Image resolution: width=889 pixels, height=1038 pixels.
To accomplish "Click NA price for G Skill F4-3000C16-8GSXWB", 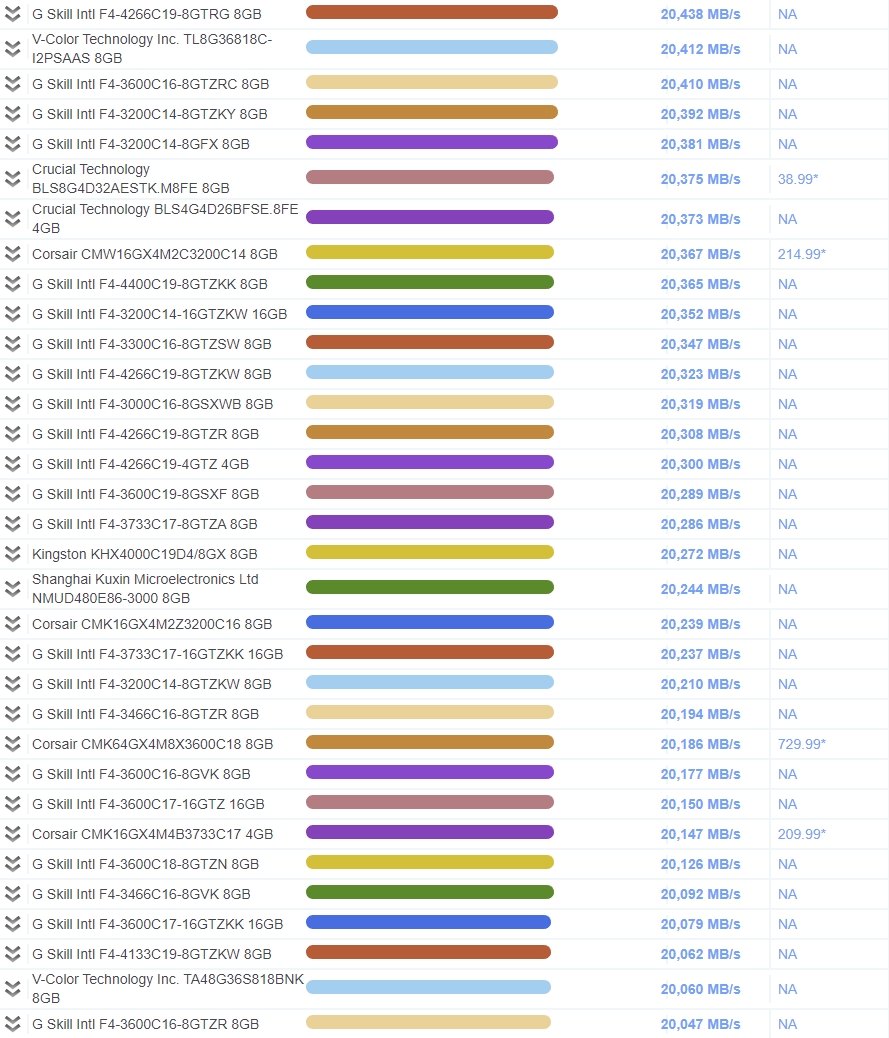I will (x=787, y=404).
